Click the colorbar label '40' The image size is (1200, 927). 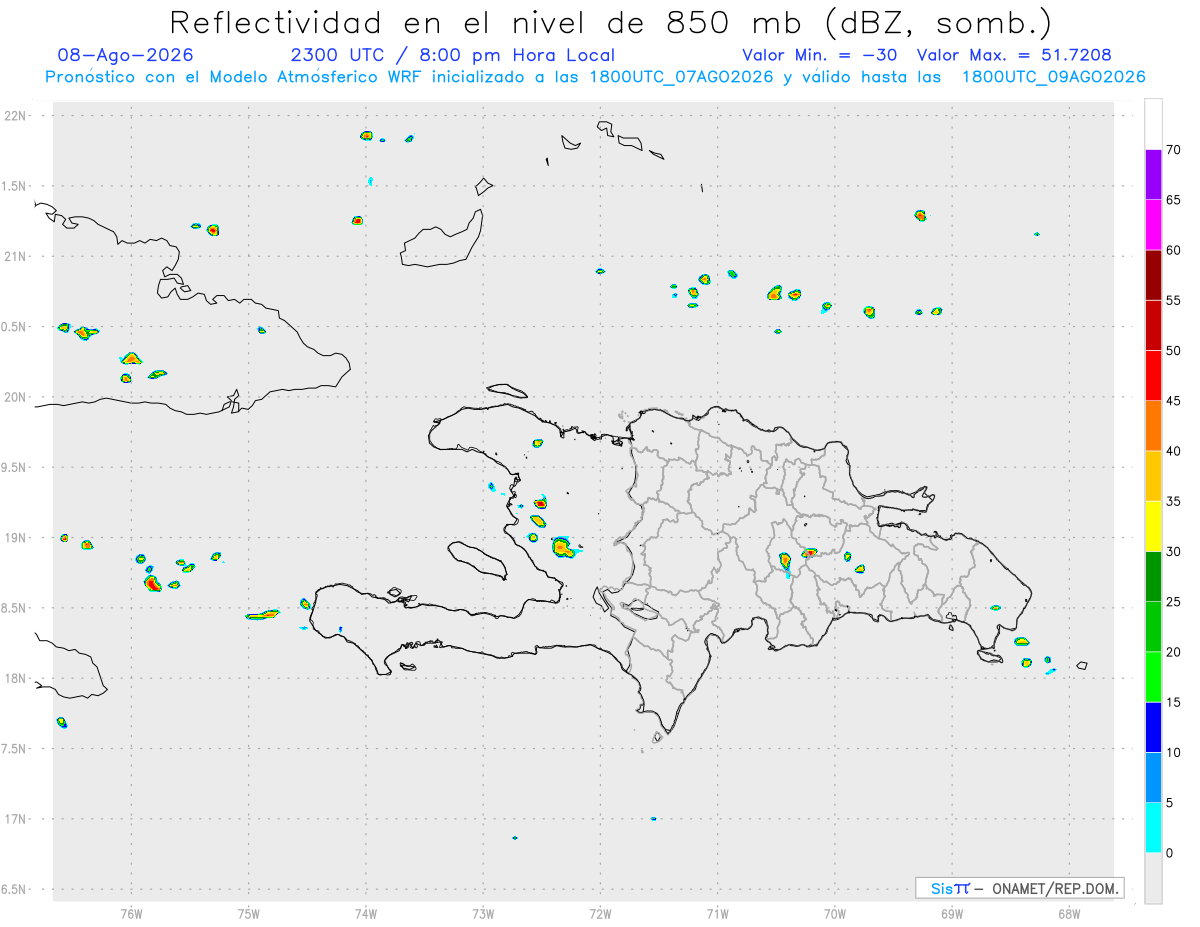click(x=1173, y=451)
